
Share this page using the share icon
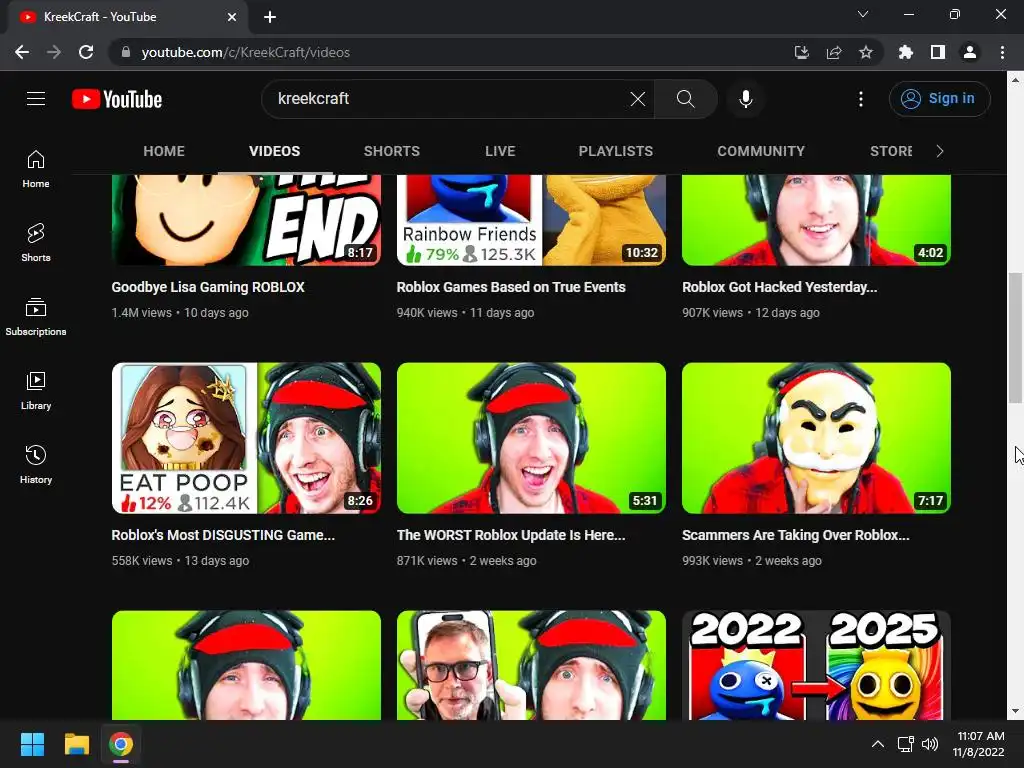click(x=833, y=52)
